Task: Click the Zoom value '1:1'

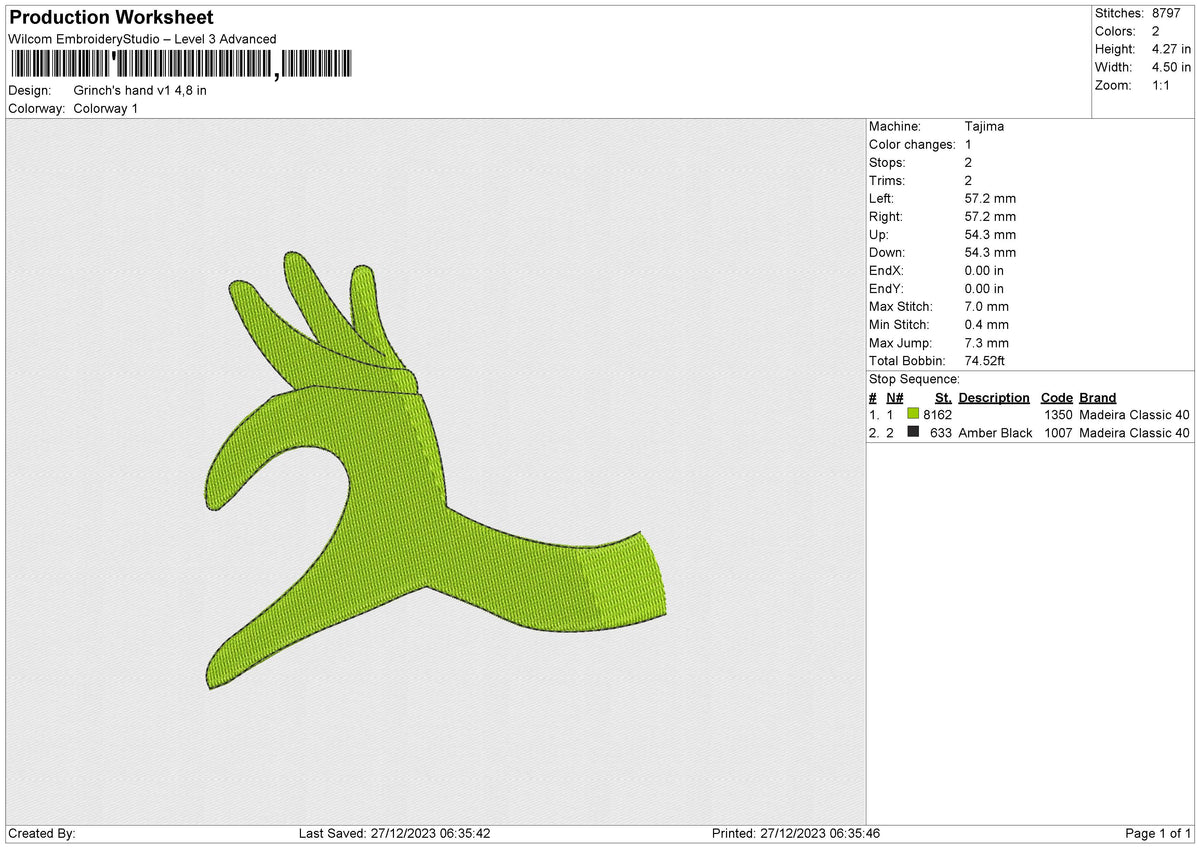Action: pyautogui.click(x=1162, y=85)
